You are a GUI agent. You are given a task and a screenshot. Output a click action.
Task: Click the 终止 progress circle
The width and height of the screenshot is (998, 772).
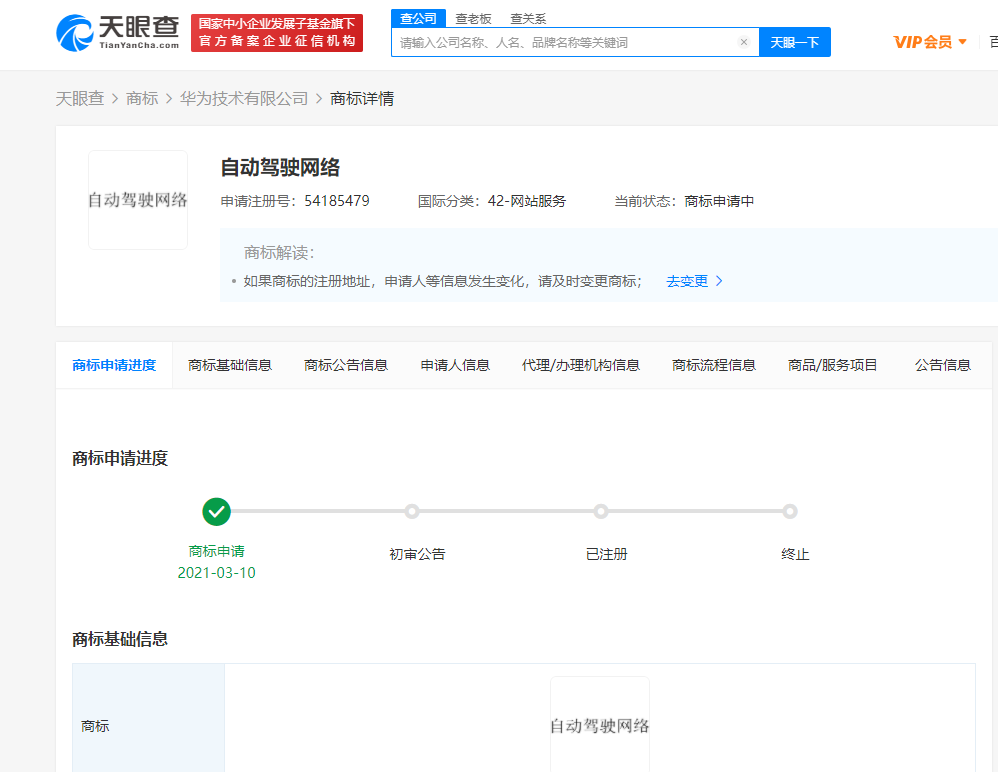[790, 511]
